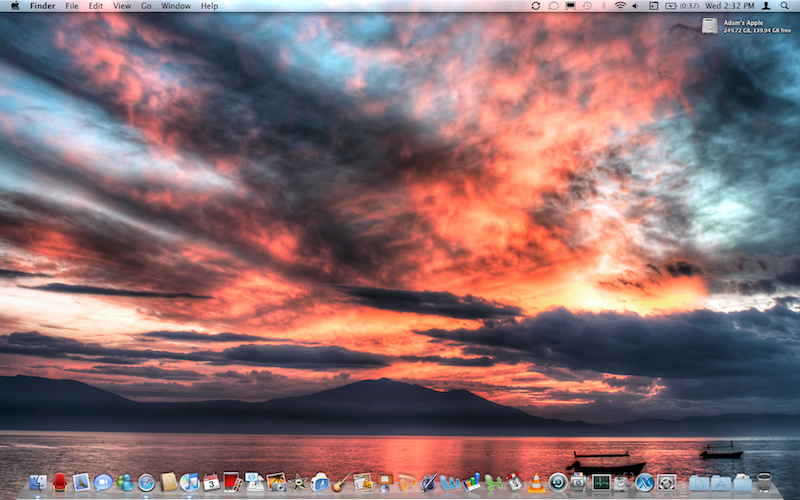Open the Wi-Fi AirPort menu
The image size is (800, 500).
620,6
